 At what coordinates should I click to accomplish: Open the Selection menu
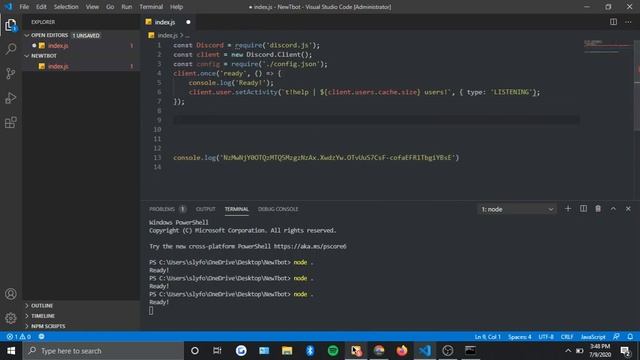66,7
